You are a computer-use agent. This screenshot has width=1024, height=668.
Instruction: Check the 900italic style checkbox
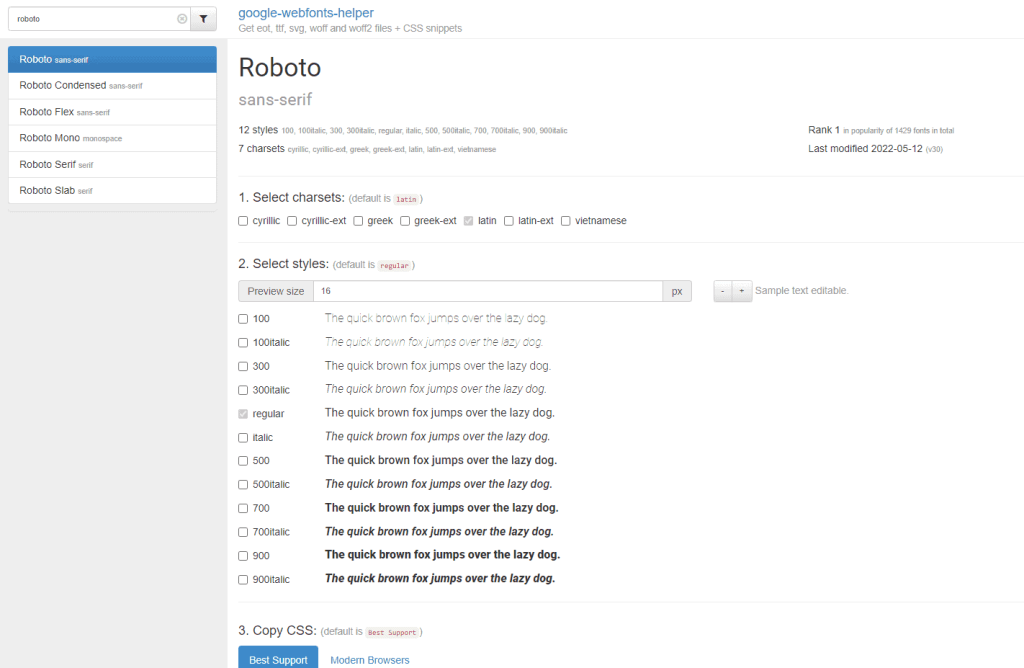[243, 579]
